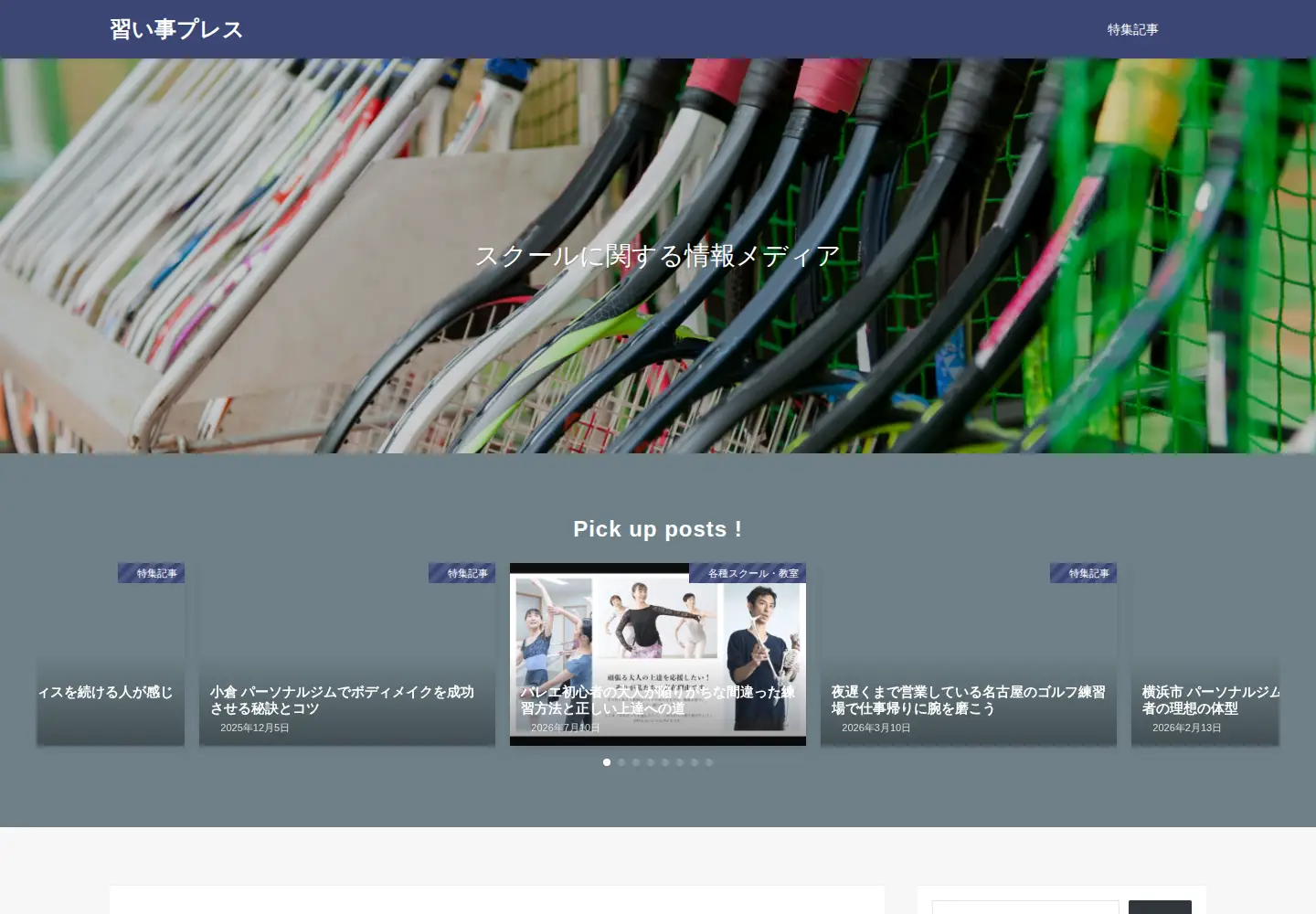Open the 特集記事 navigation menu item

(x=1132, y=29)
